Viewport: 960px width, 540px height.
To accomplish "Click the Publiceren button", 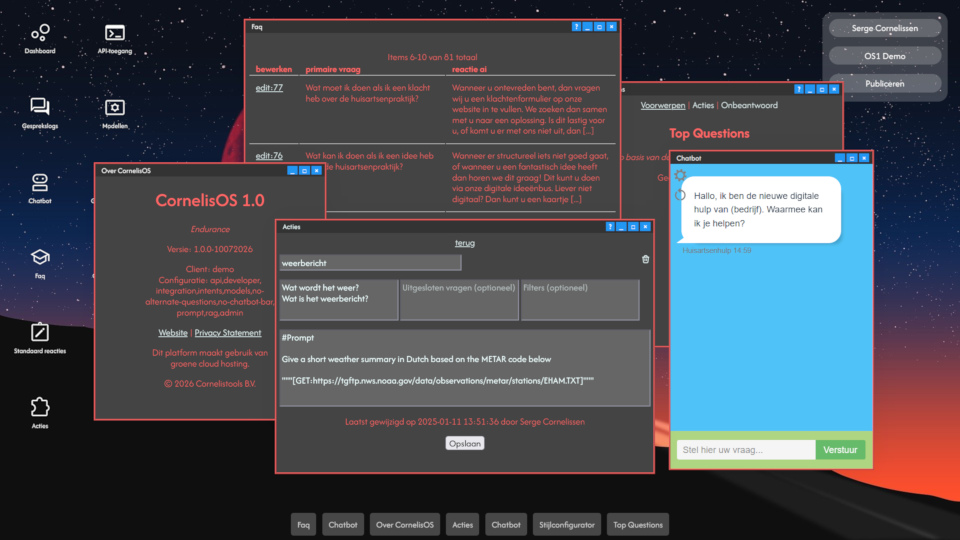I will click(x=884, y=84).
